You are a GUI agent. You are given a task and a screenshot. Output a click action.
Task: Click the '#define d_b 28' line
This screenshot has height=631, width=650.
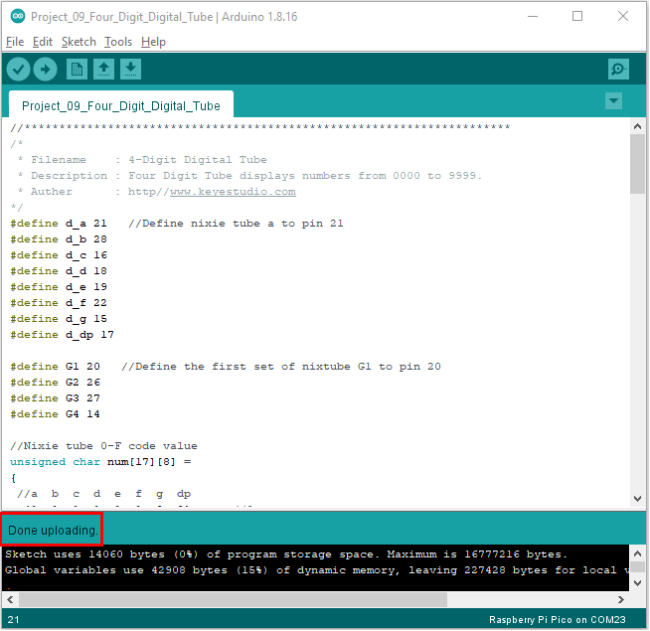coord(58,239)
